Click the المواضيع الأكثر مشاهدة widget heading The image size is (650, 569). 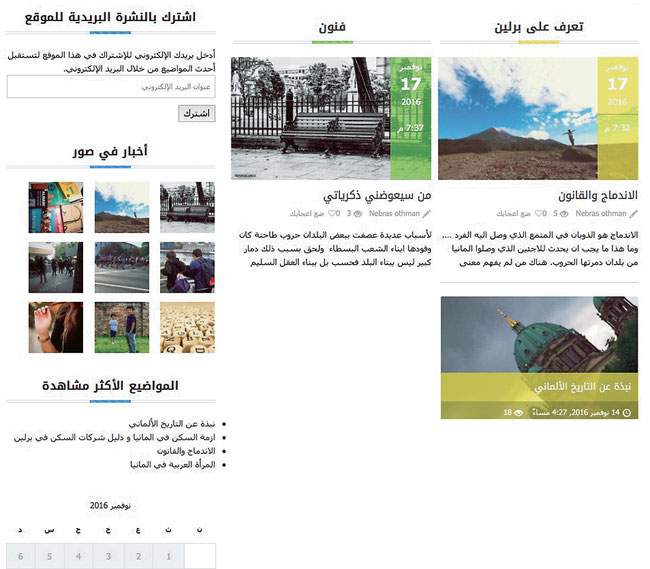(x=110, y=385)
